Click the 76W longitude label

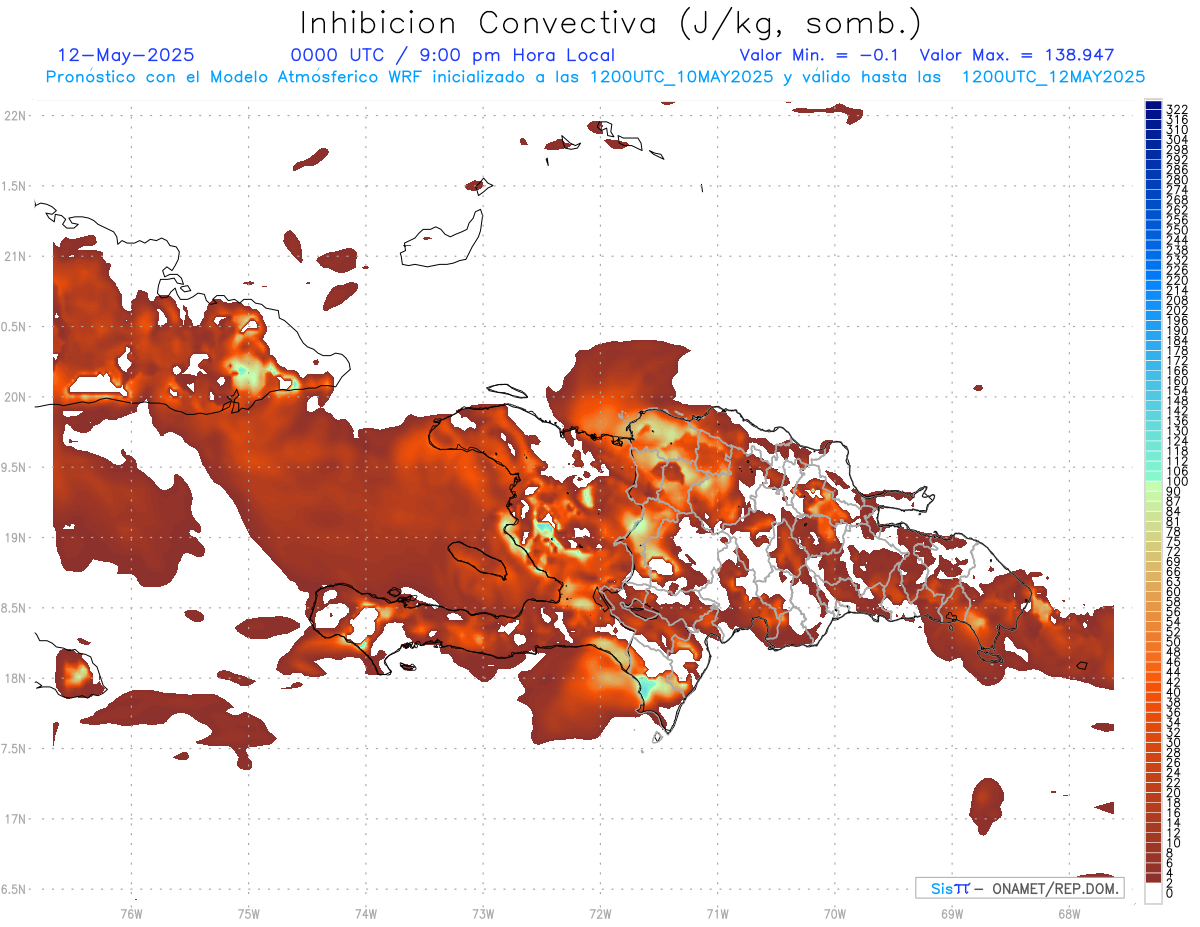[131, 913]
